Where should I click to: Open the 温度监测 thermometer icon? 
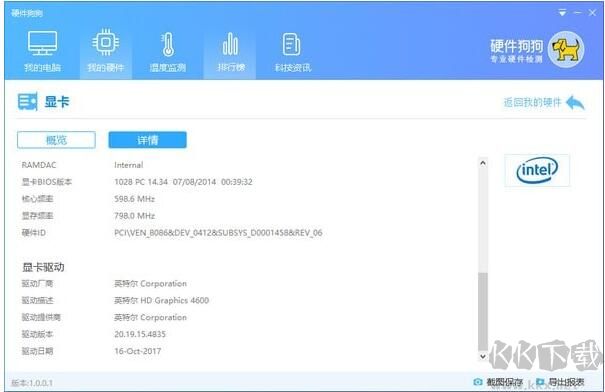[168, 44]
